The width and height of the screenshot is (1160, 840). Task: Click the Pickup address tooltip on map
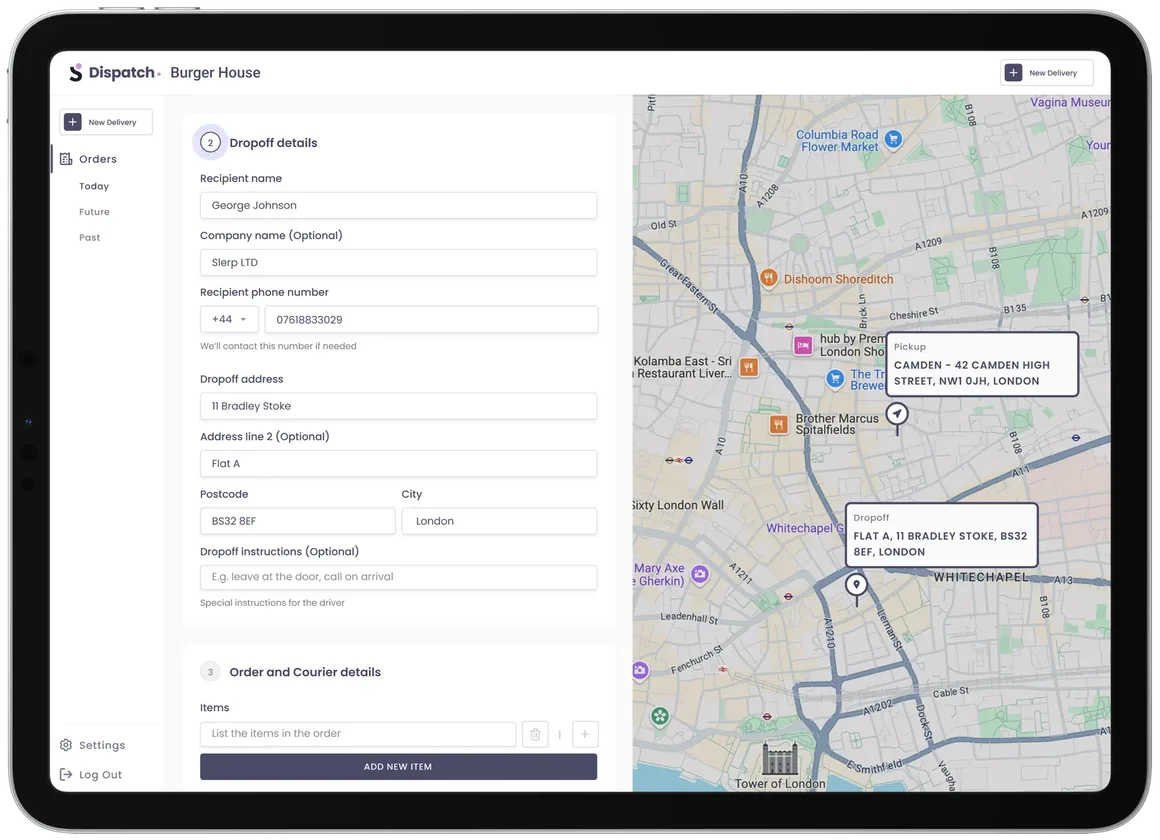click(x=982, y=364)
